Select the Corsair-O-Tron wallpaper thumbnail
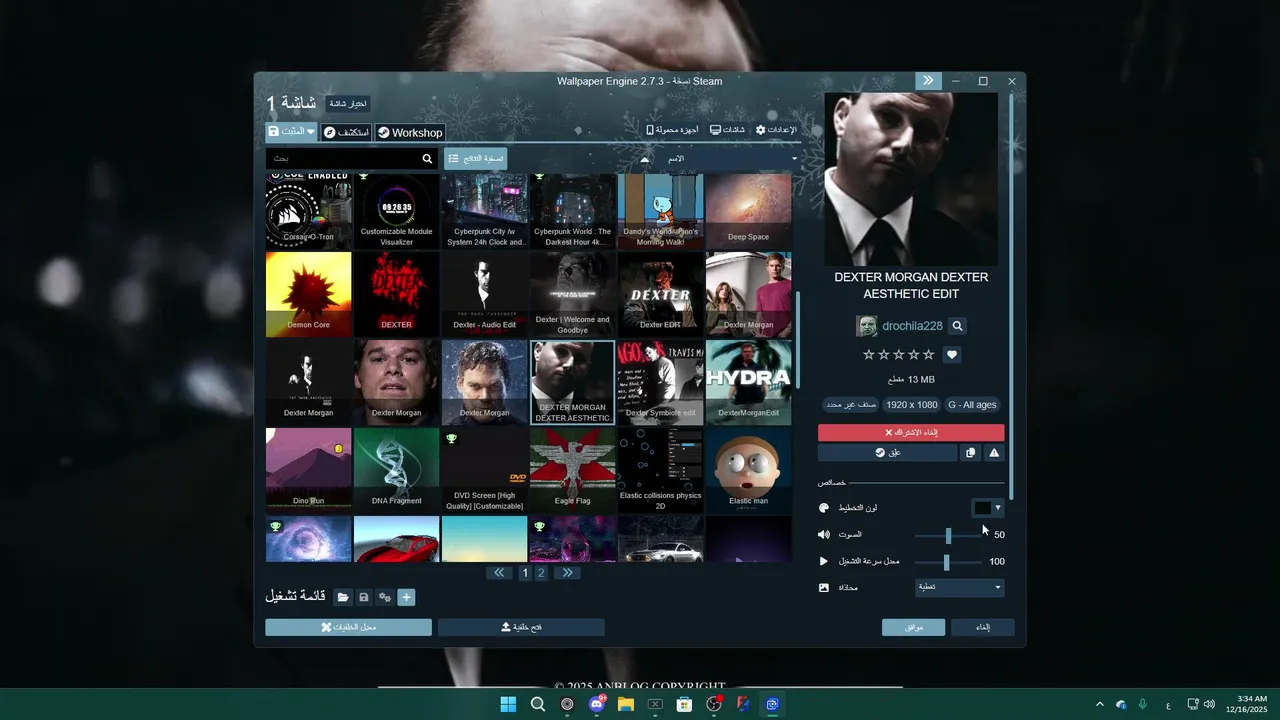Viewport: 1280px width, 720px height. point(309,211)
